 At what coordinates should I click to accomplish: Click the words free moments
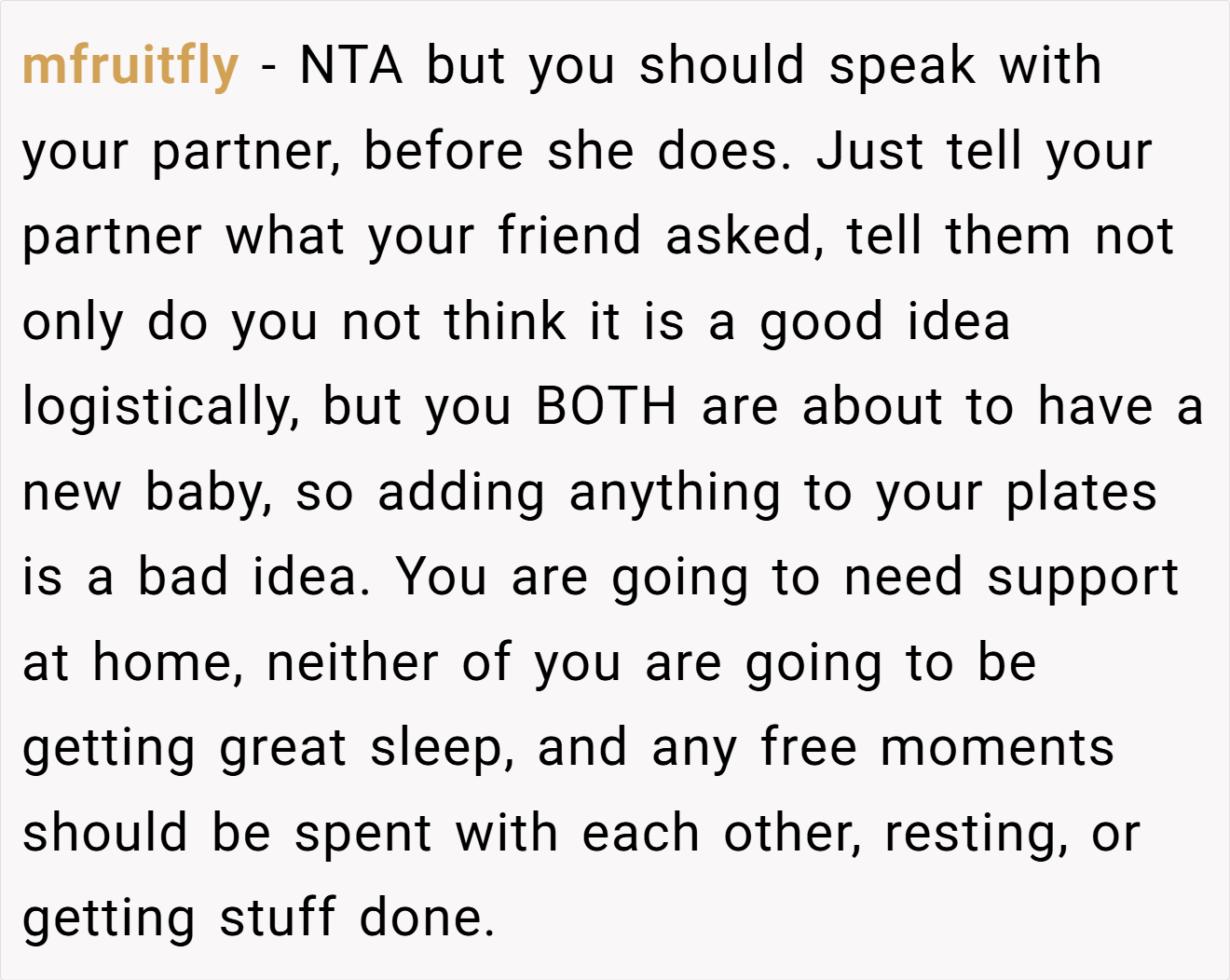pyautogui.click(x=937, y=748)
